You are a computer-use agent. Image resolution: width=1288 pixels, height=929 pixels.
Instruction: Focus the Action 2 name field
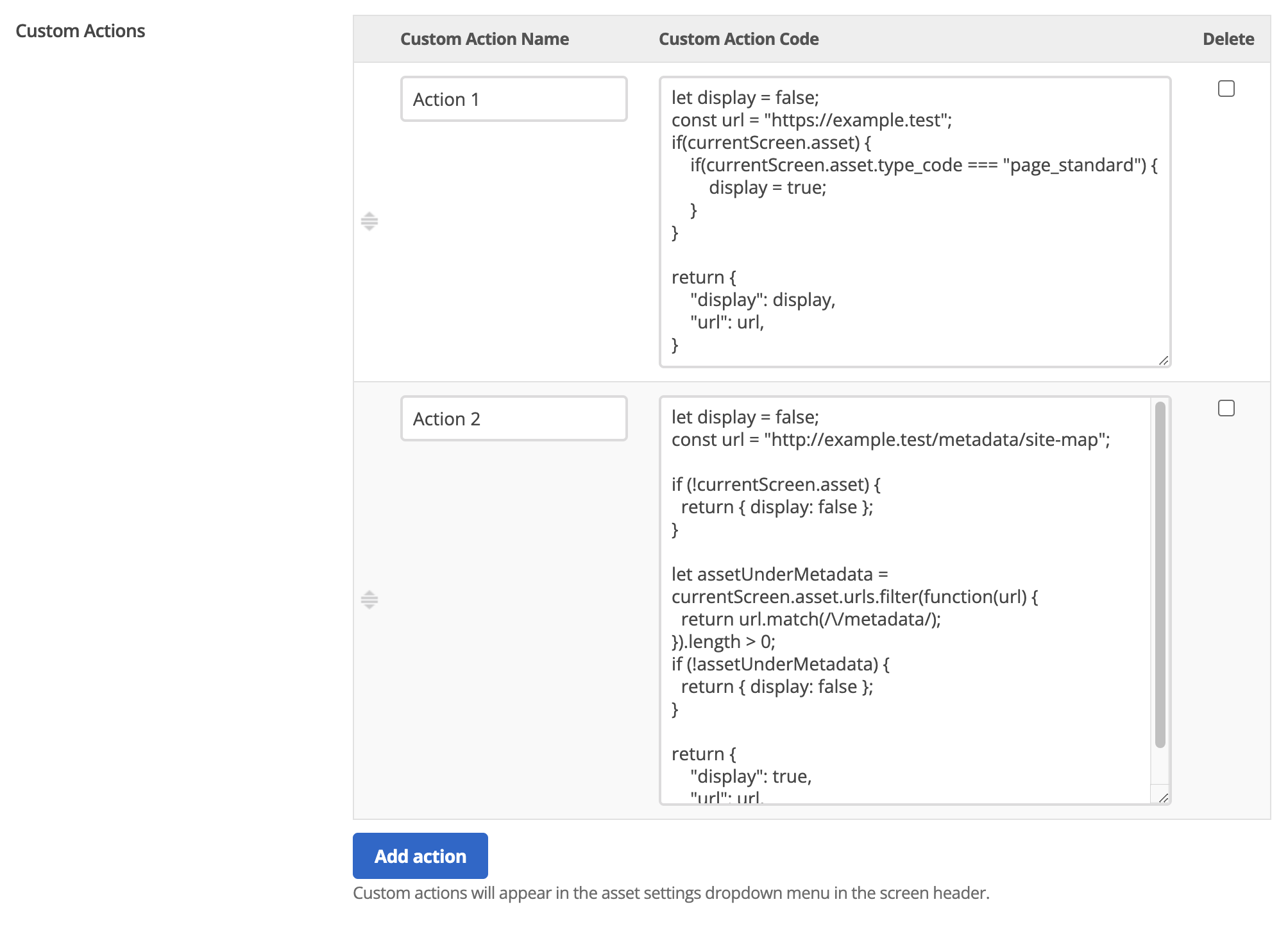[x=514, y=418]
